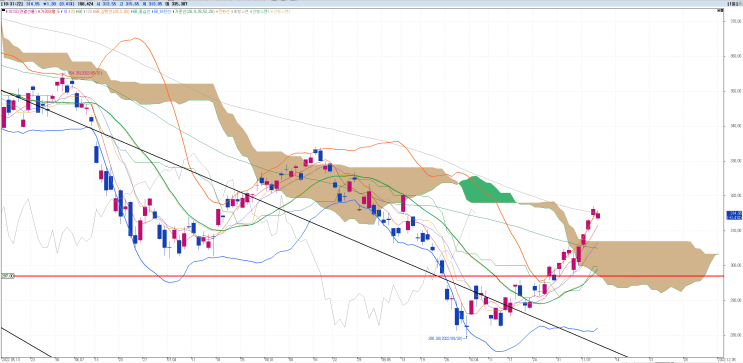Click the volume figure 188,424 in header

click(85, 4)
